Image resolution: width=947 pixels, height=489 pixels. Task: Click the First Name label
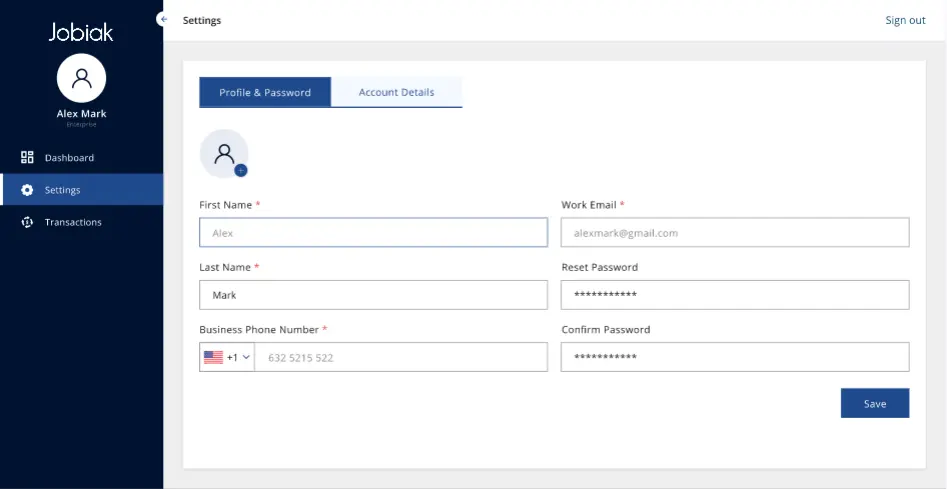pyautogui.click(x=225, y=205)
